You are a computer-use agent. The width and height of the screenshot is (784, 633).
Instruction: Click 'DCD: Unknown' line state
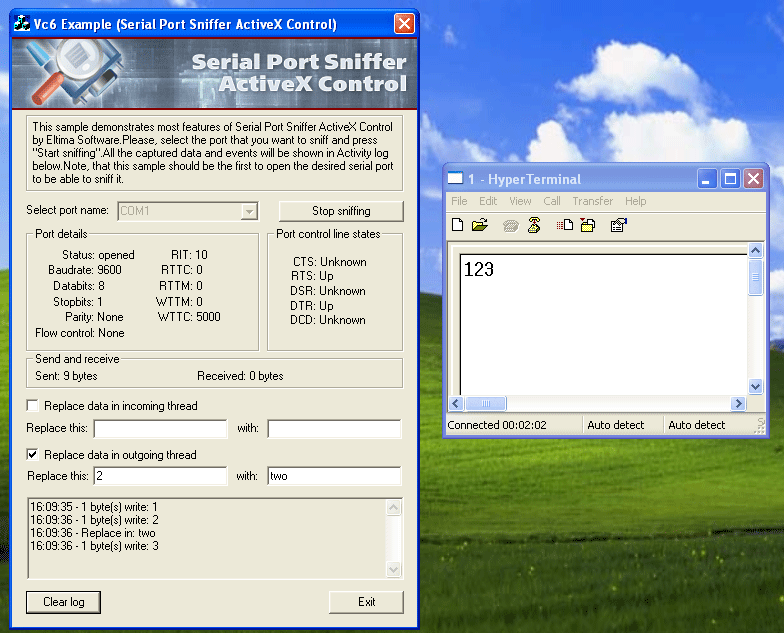328,320
